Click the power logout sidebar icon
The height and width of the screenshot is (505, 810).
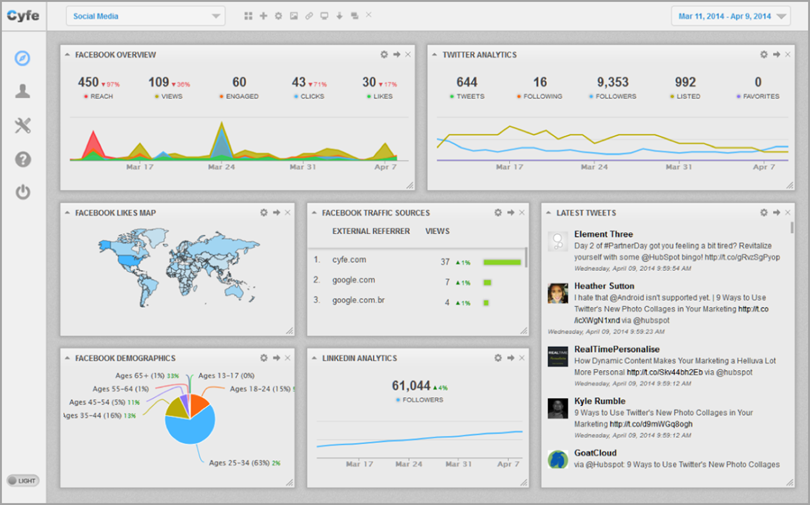pyautogui.click(x=22, y=192)
